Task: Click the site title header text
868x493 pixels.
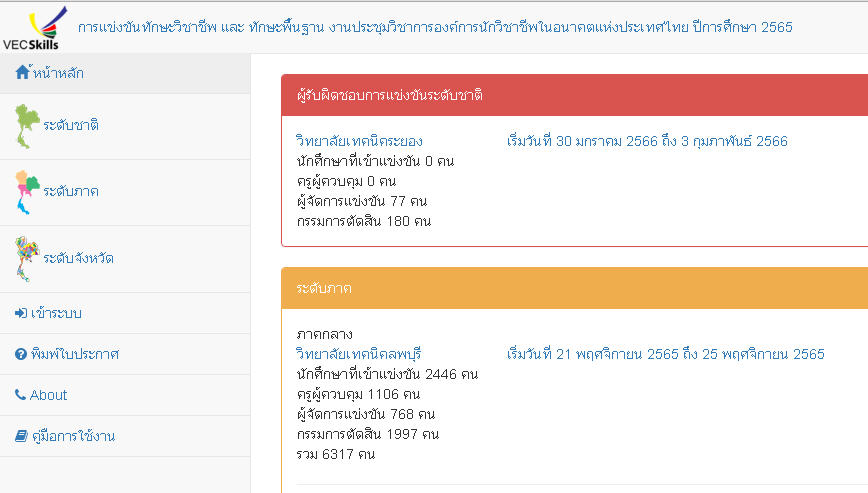Action: 435,27
